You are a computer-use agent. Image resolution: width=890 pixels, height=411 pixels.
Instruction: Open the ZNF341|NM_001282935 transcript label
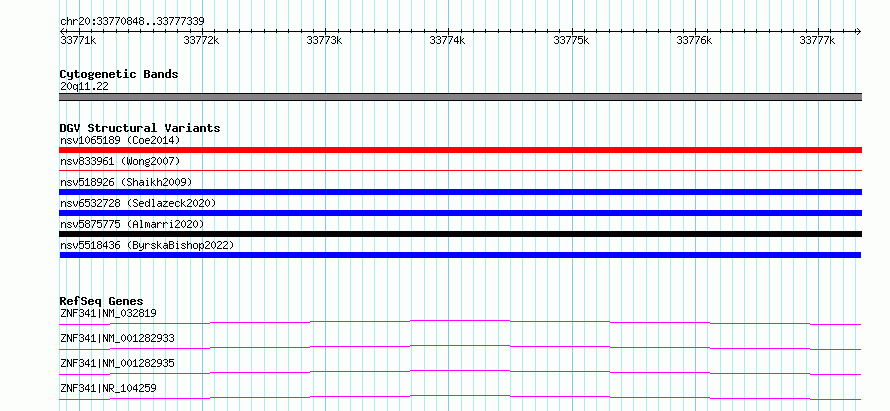point(117,363)
